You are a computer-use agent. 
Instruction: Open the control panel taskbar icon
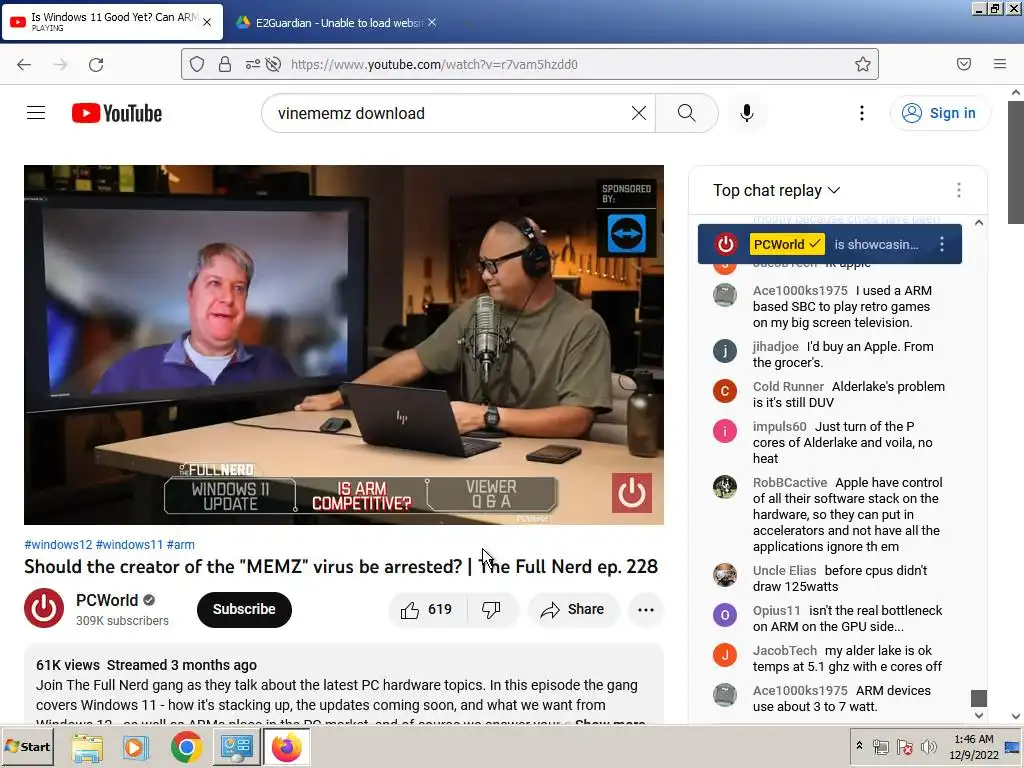pos(236,747)
